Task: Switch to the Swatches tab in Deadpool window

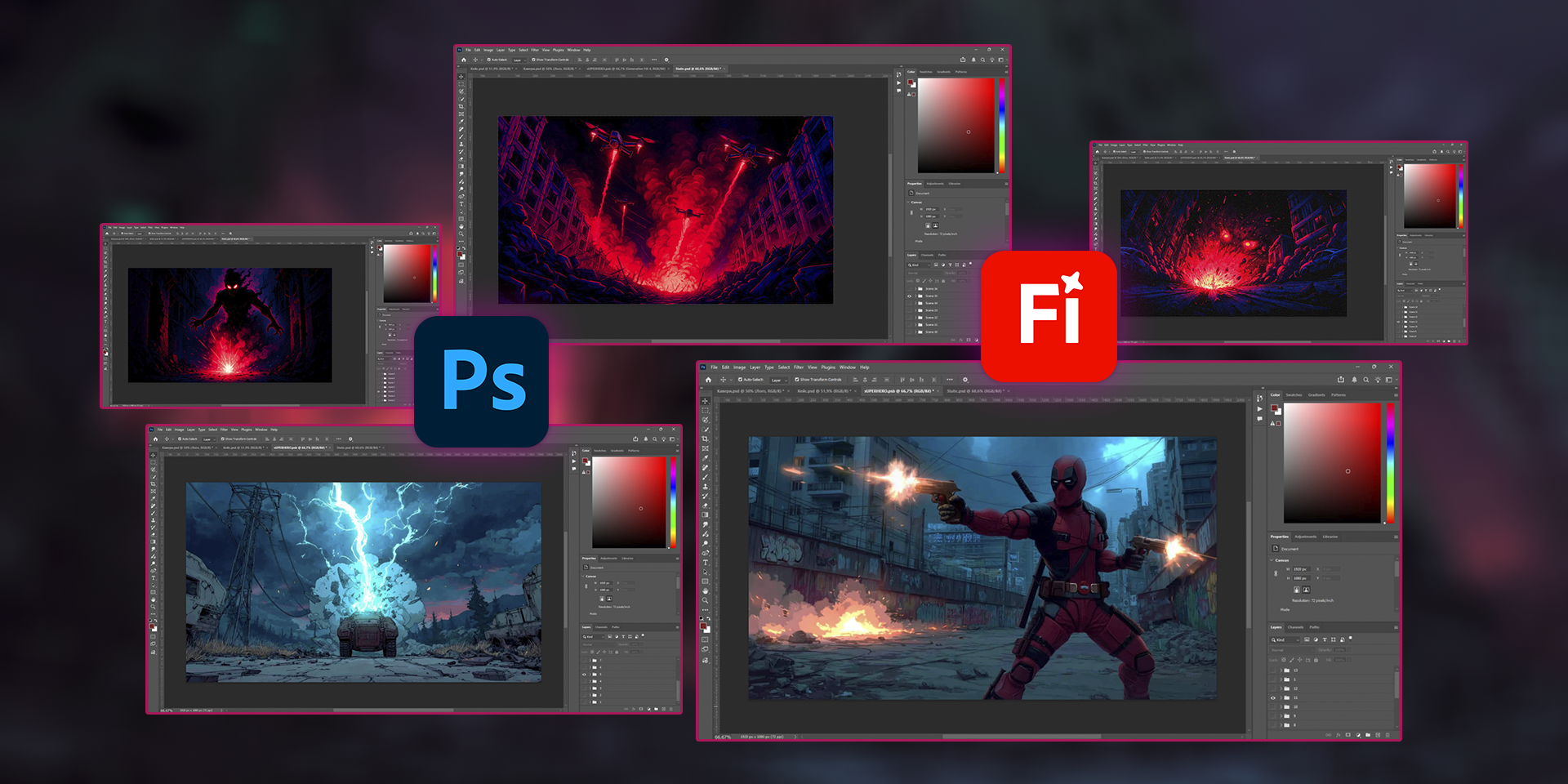Action: 1294,395
